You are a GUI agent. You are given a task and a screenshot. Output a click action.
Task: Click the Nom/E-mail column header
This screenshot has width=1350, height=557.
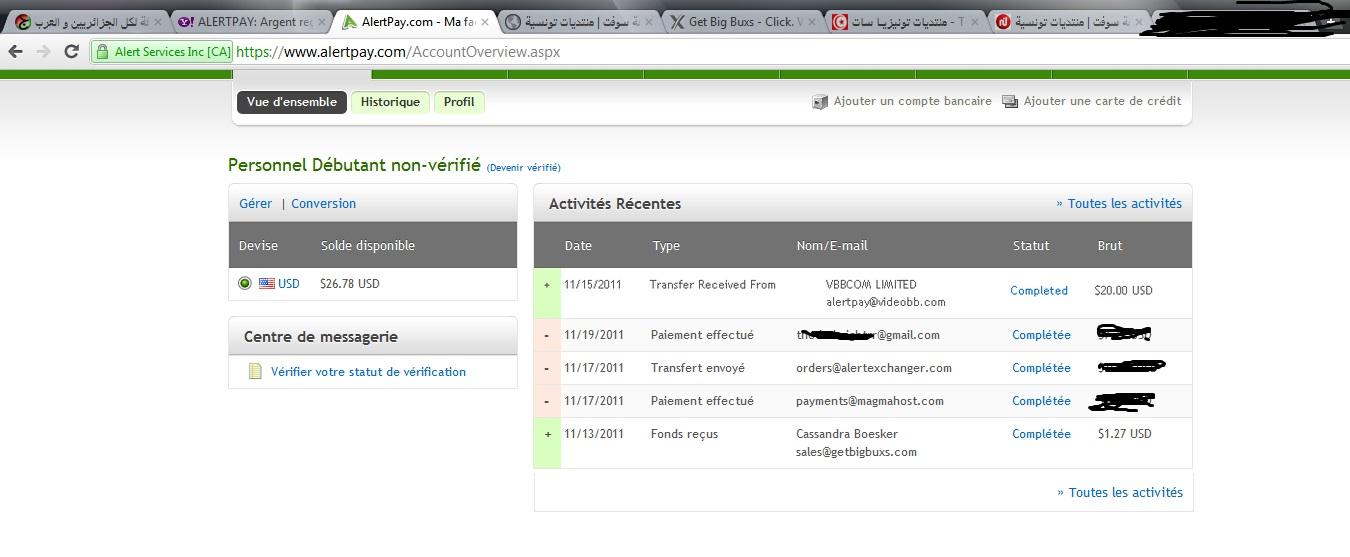click(x=832, y=245)
